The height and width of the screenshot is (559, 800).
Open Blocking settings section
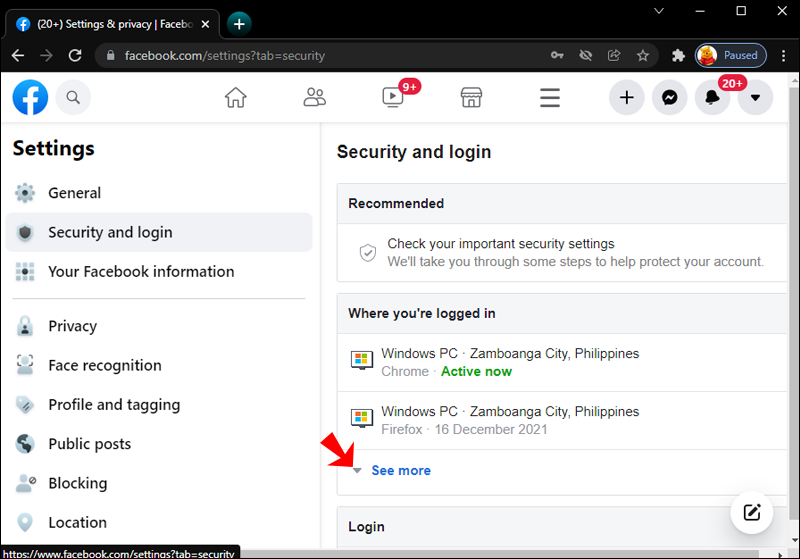point(77,483)
